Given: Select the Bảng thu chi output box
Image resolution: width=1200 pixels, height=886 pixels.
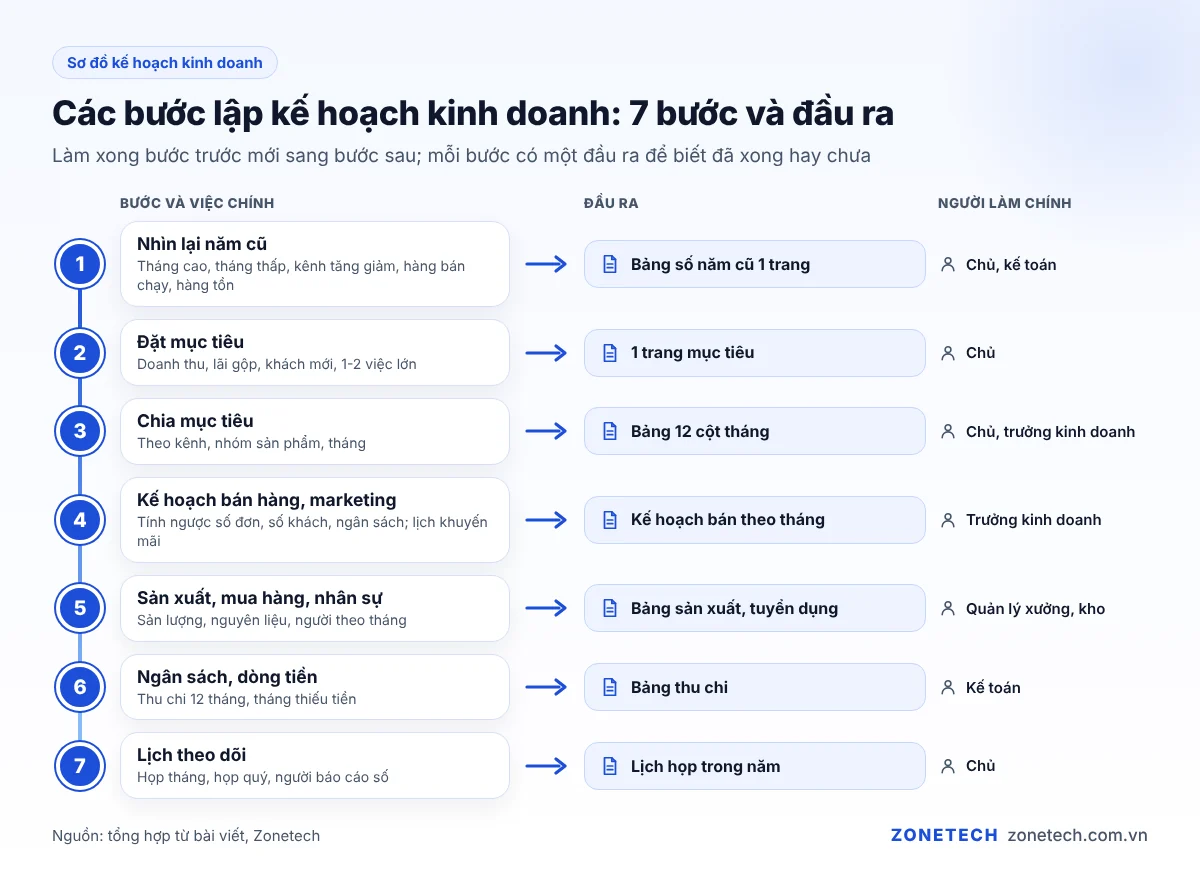Looking at the screenshot, I should click(755, 687).
